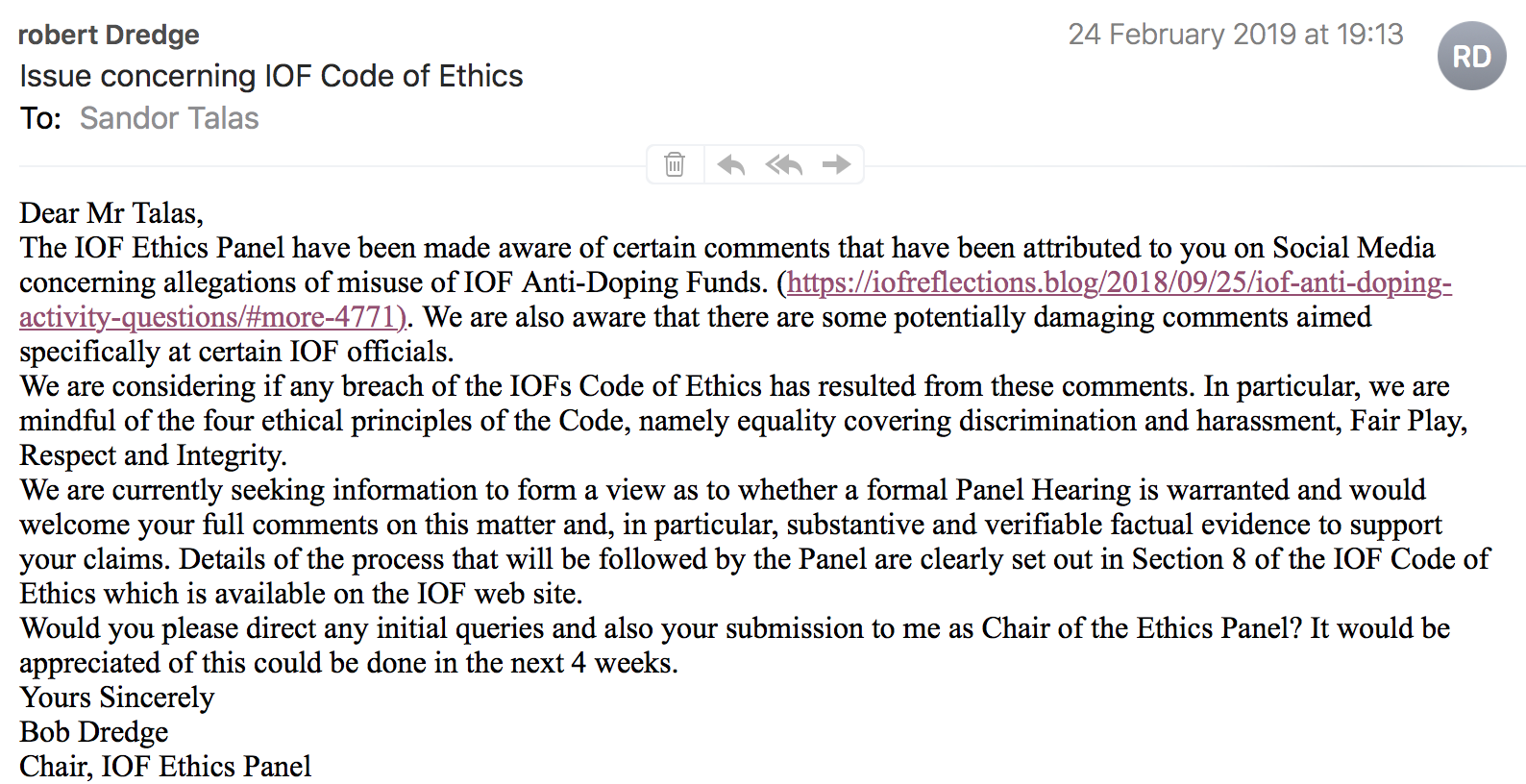This screenshot has height=784, width=1526.
Task: Click recipient name Sandor Talas
Action: tap(169, 118)
